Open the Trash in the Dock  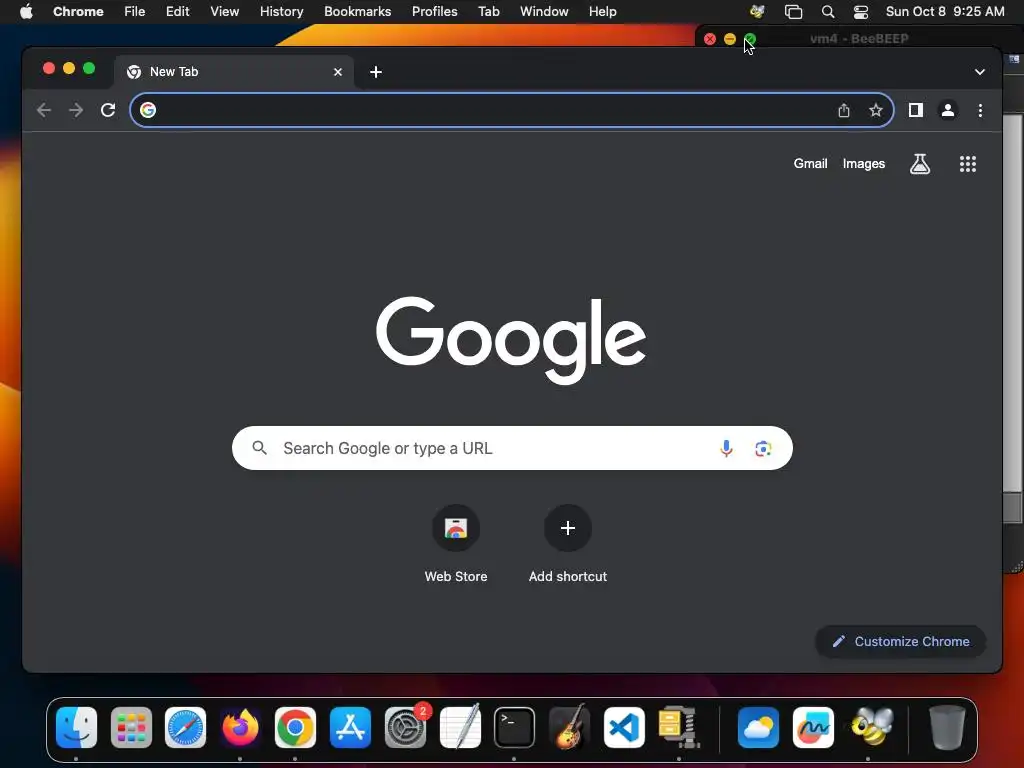[x=947, y=727]
